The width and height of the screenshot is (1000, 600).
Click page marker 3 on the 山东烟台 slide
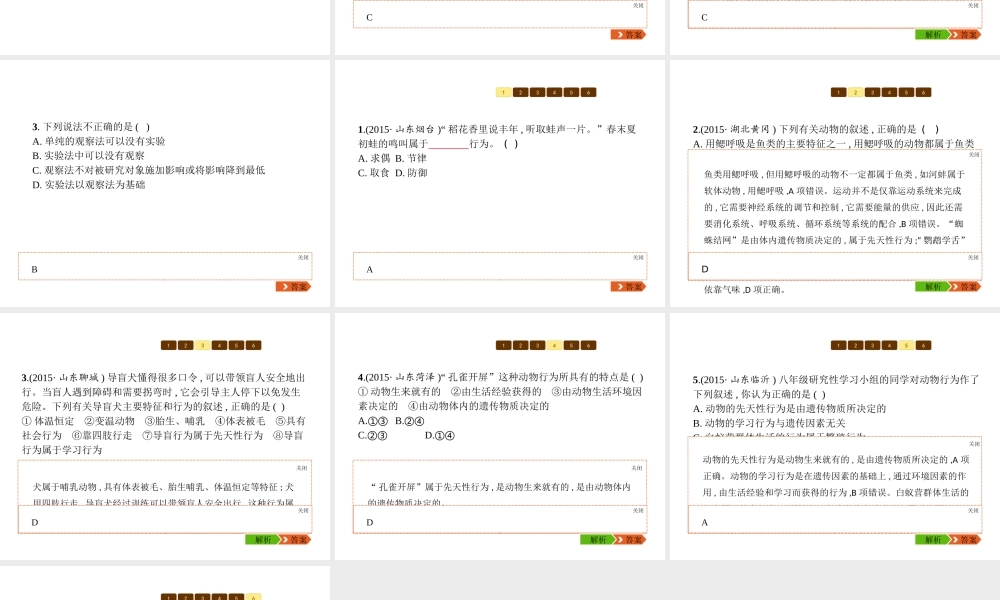pyautogui.click(x=538, y=92)
